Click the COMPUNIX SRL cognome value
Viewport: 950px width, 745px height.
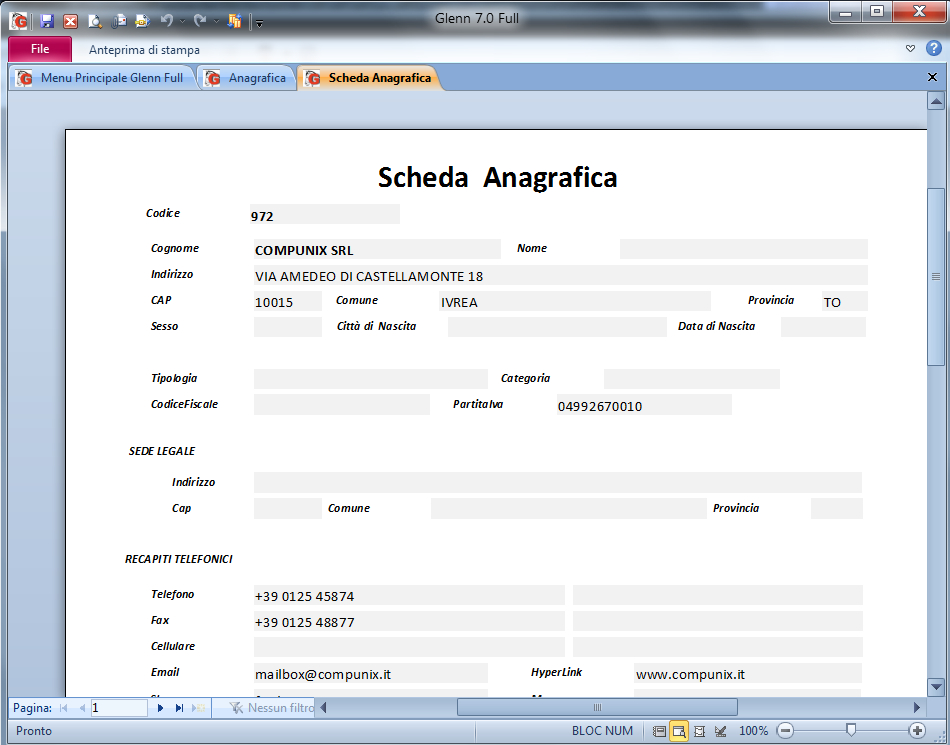tap(304, 250)
